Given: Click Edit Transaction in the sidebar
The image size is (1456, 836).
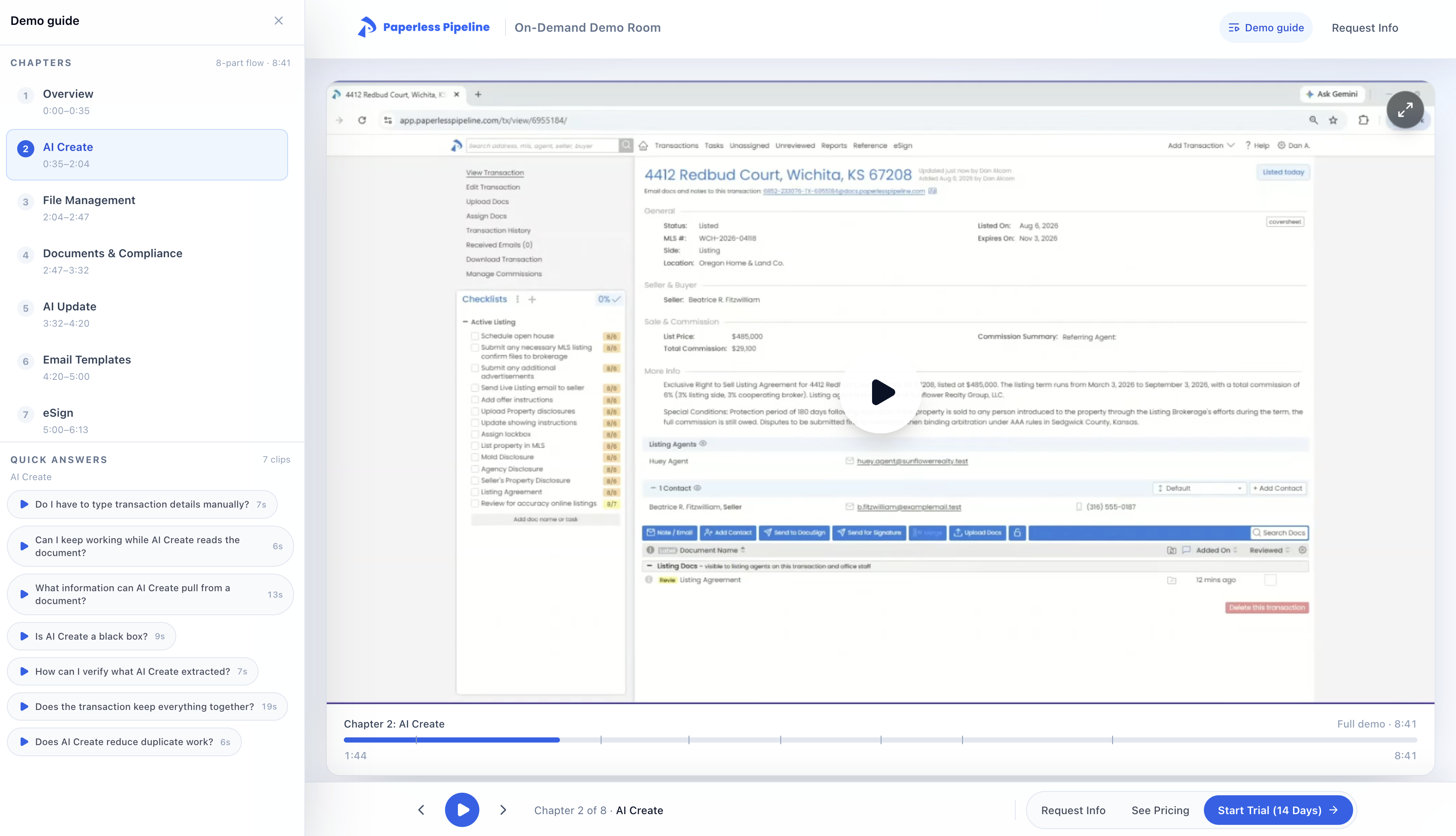Looking at the screenshot, I should point(493,187).
